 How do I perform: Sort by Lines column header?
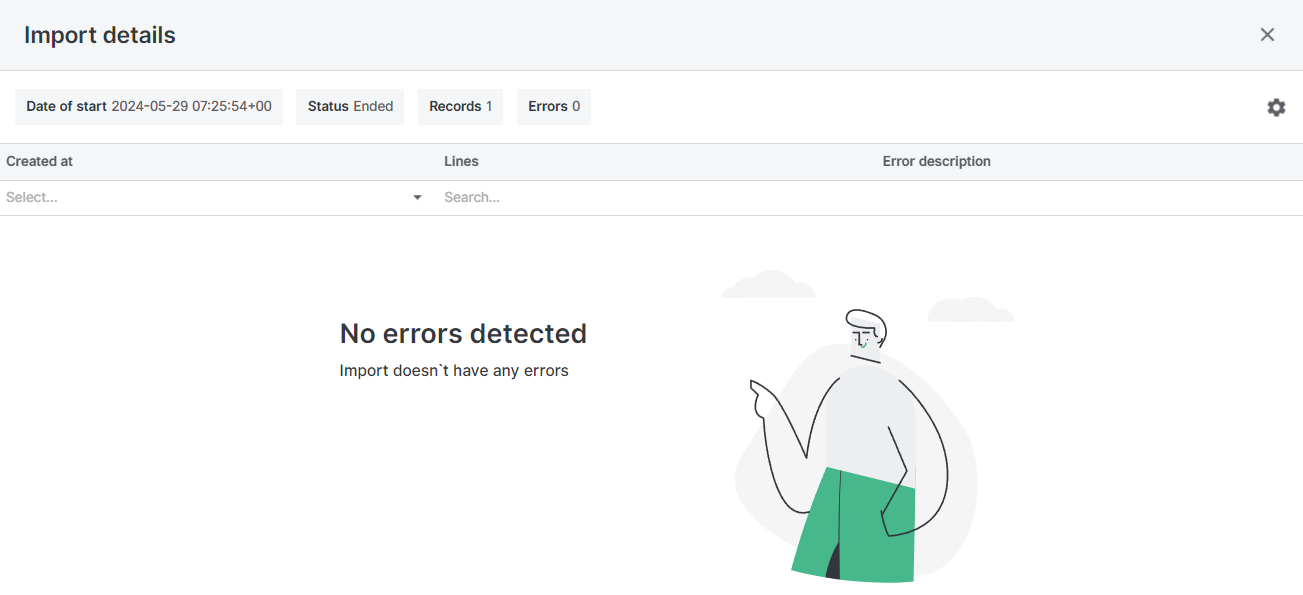pyautogui.click(x=461, y=161)
